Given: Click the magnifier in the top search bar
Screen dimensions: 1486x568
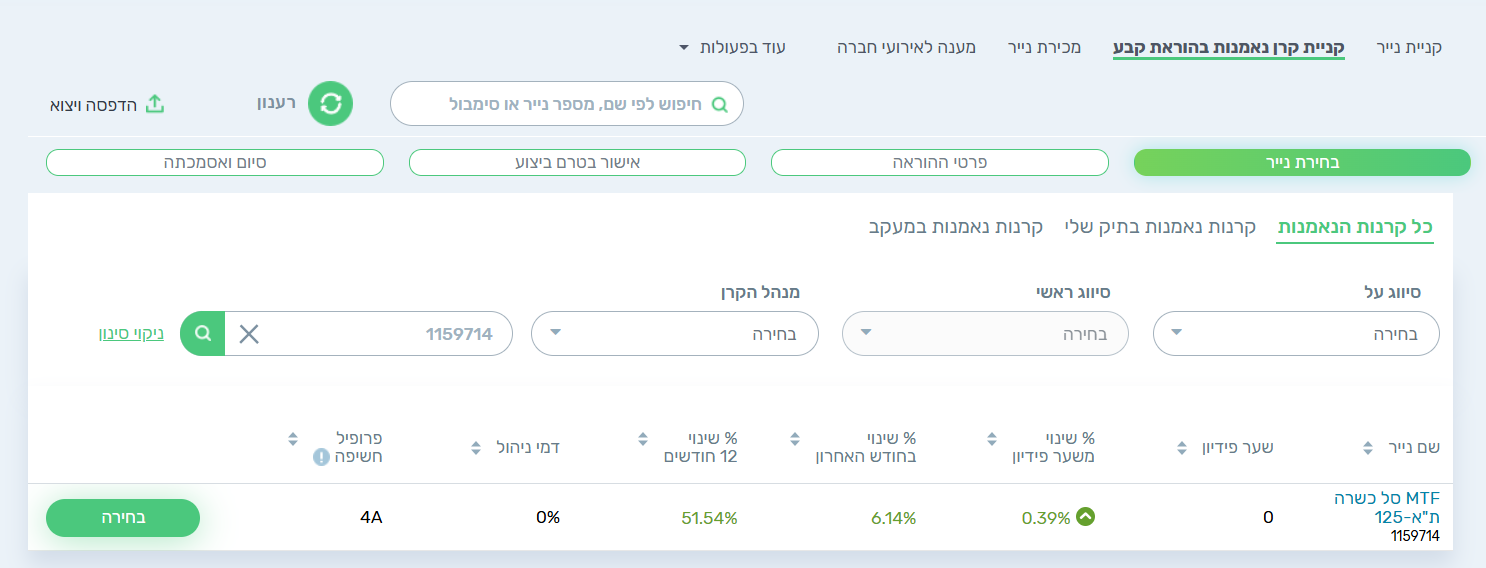Looking at the screenshot, I should [x=719, y=104].
